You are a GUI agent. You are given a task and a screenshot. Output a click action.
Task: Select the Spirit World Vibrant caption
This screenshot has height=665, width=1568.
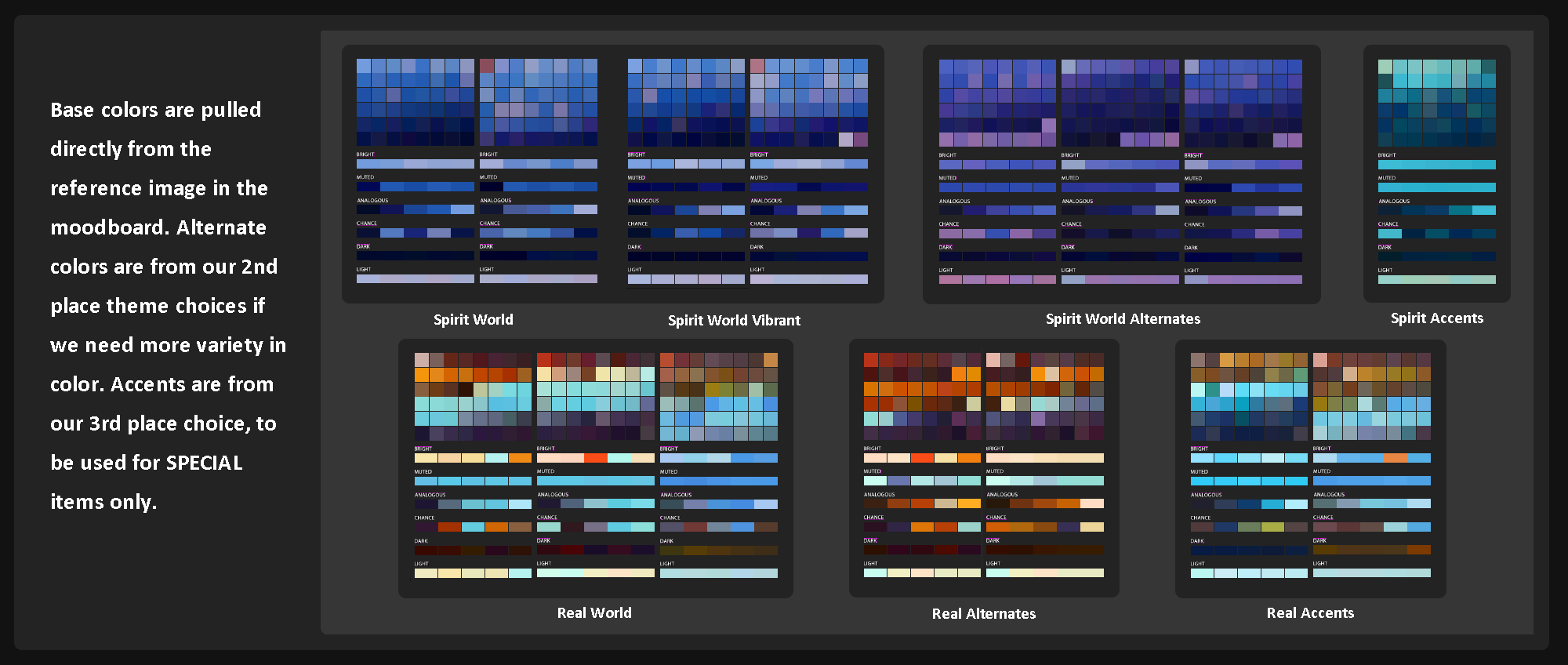tap(734, 320)
